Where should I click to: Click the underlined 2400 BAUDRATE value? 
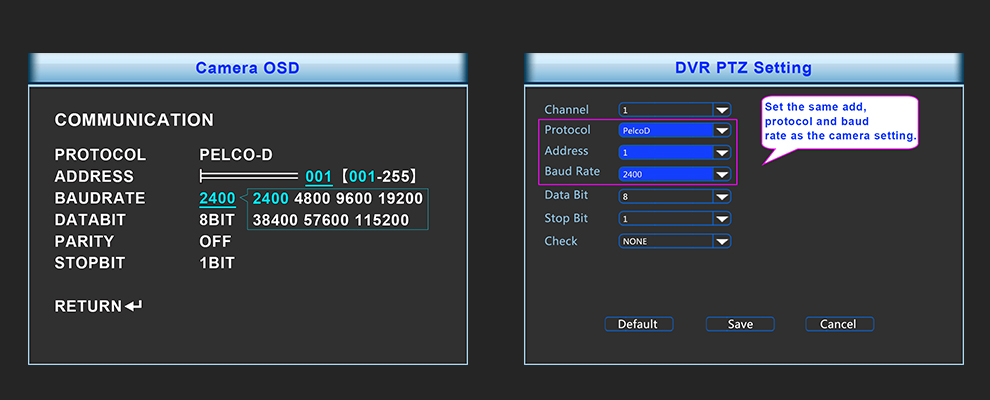217,198
